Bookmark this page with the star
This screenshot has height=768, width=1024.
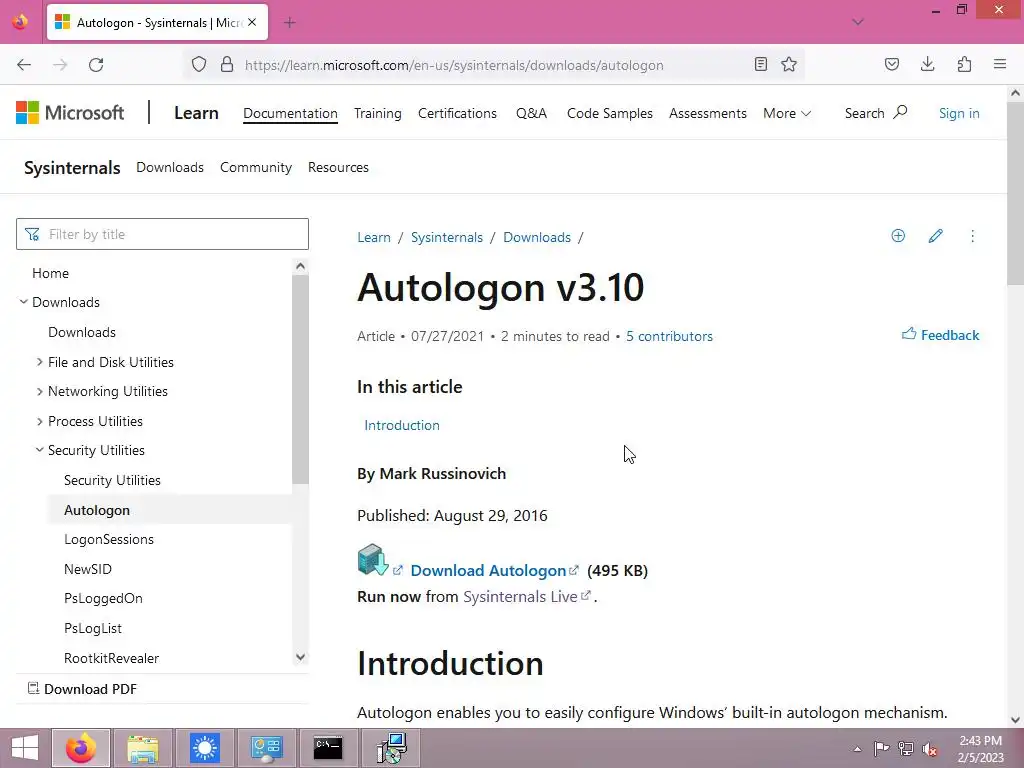pos(789,65)
